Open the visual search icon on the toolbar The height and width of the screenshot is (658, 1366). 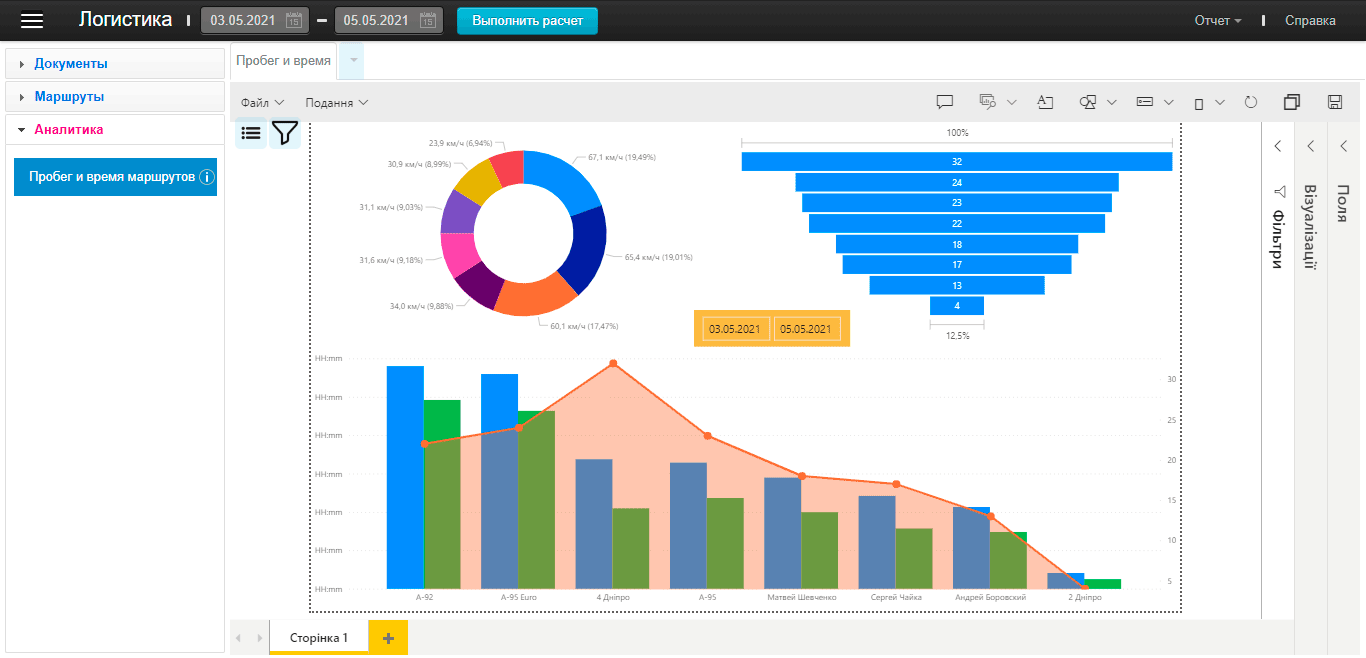pos(988,101)
